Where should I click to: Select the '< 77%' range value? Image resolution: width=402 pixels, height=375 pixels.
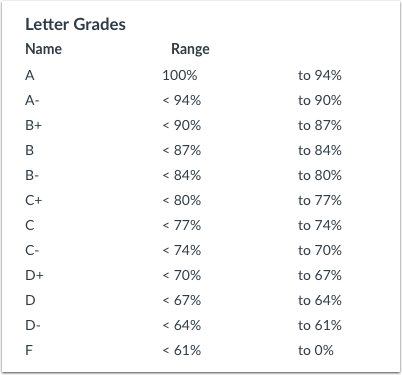[x=182, y=225]
